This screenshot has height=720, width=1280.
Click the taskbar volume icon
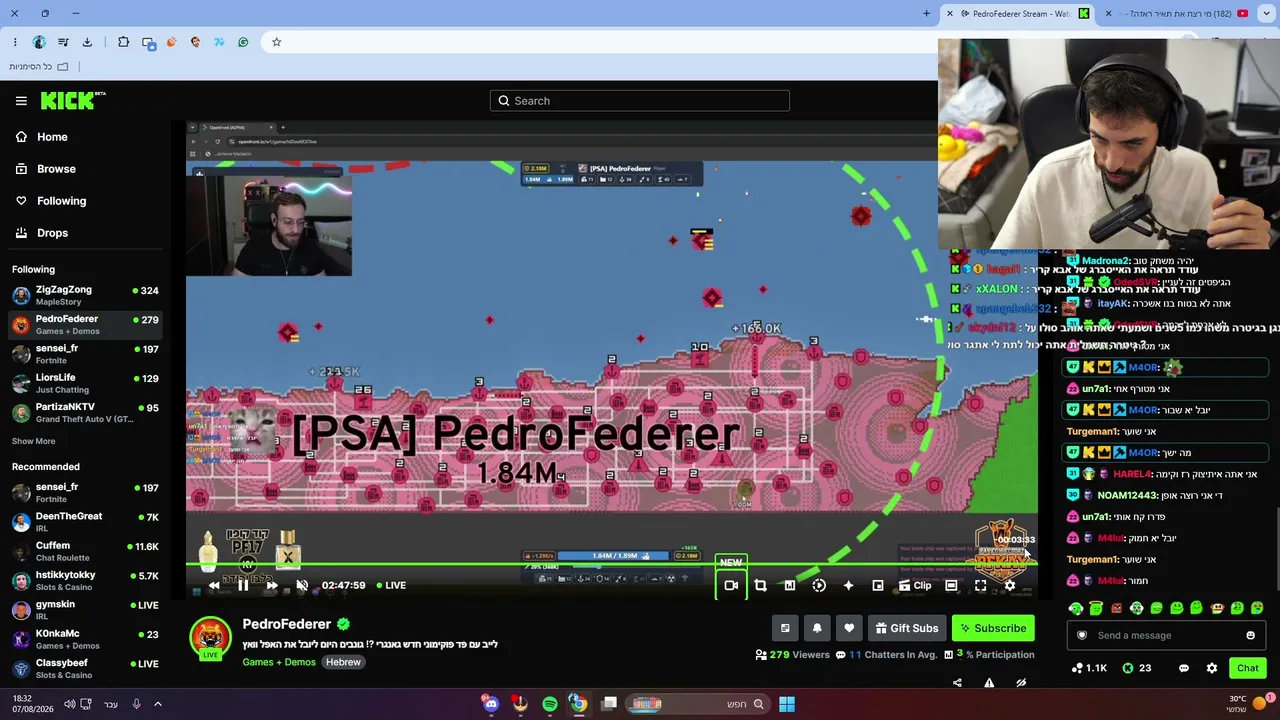pos(69,704)
